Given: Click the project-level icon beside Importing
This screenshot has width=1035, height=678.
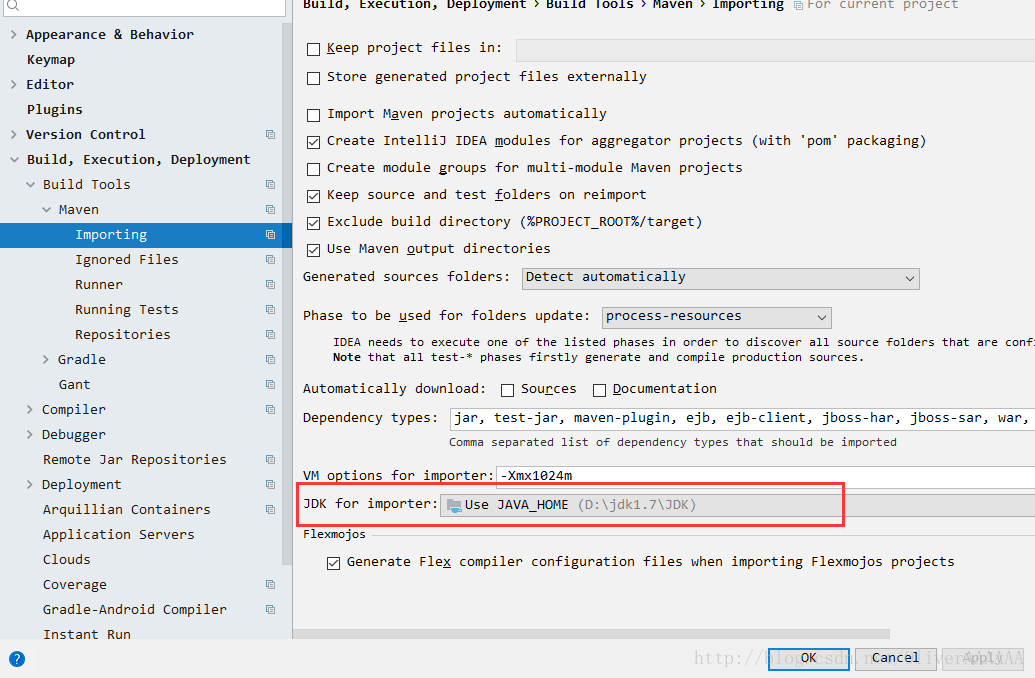Looking at the screenshot, I should pyautogui.click(x=270, y=235).
